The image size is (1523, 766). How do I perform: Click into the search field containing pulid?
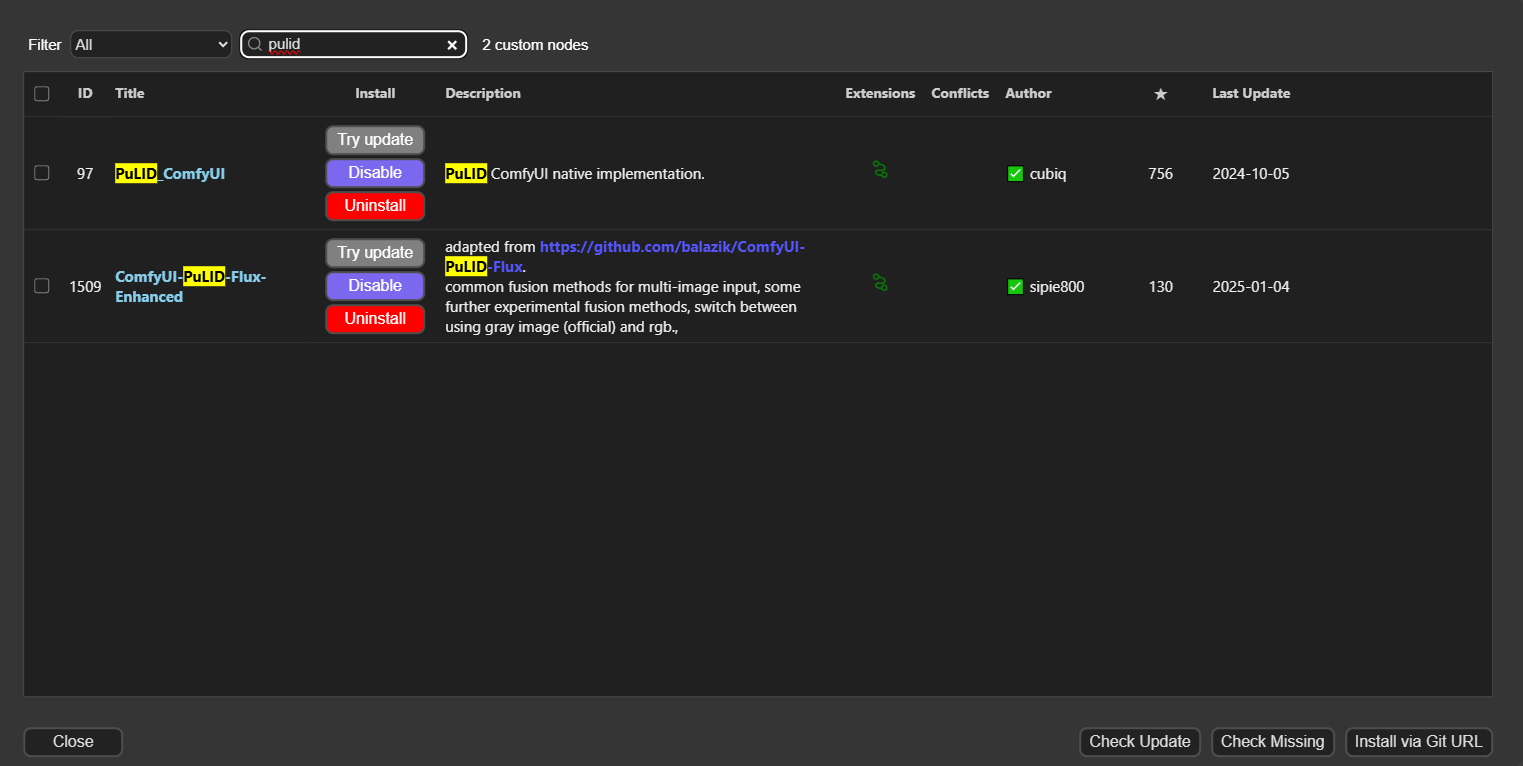[353, 45]
